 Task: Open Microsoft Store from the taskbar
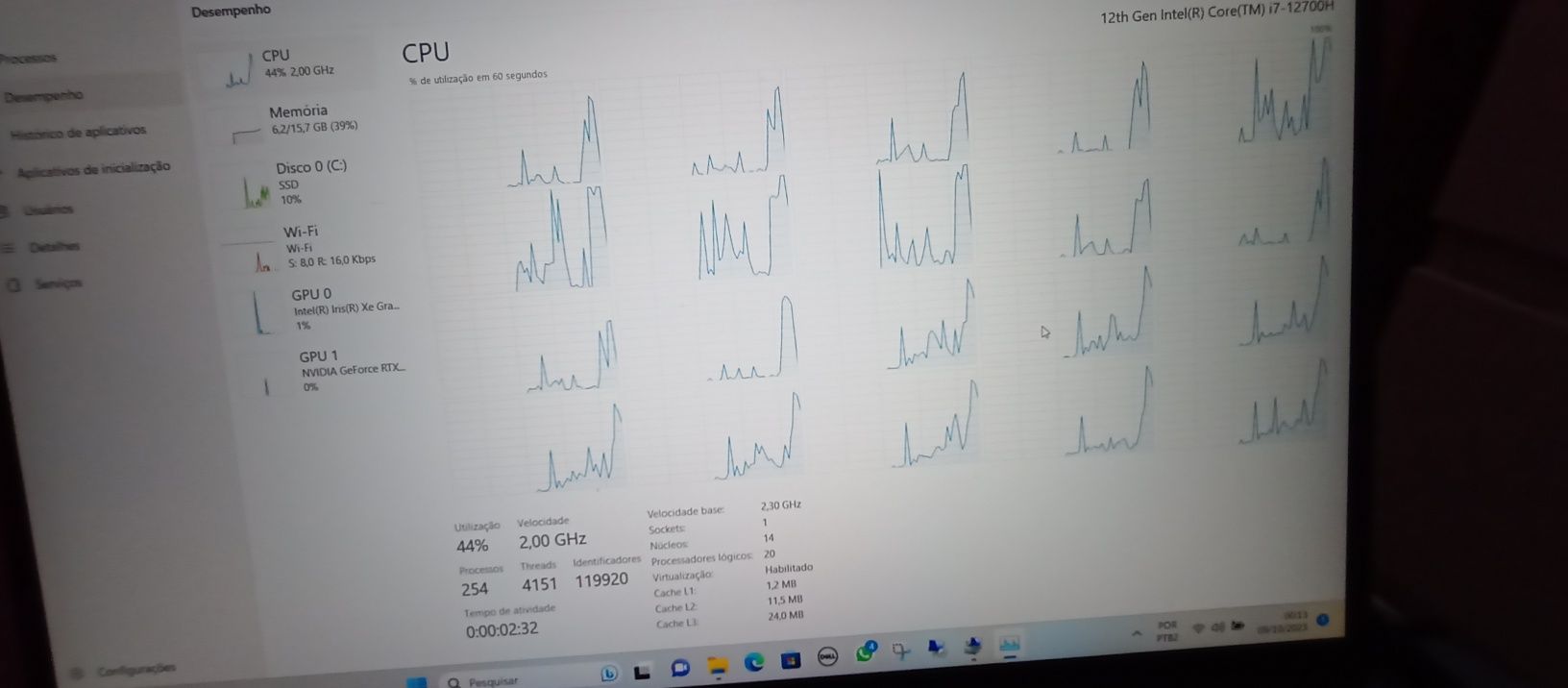click(791, 659)
